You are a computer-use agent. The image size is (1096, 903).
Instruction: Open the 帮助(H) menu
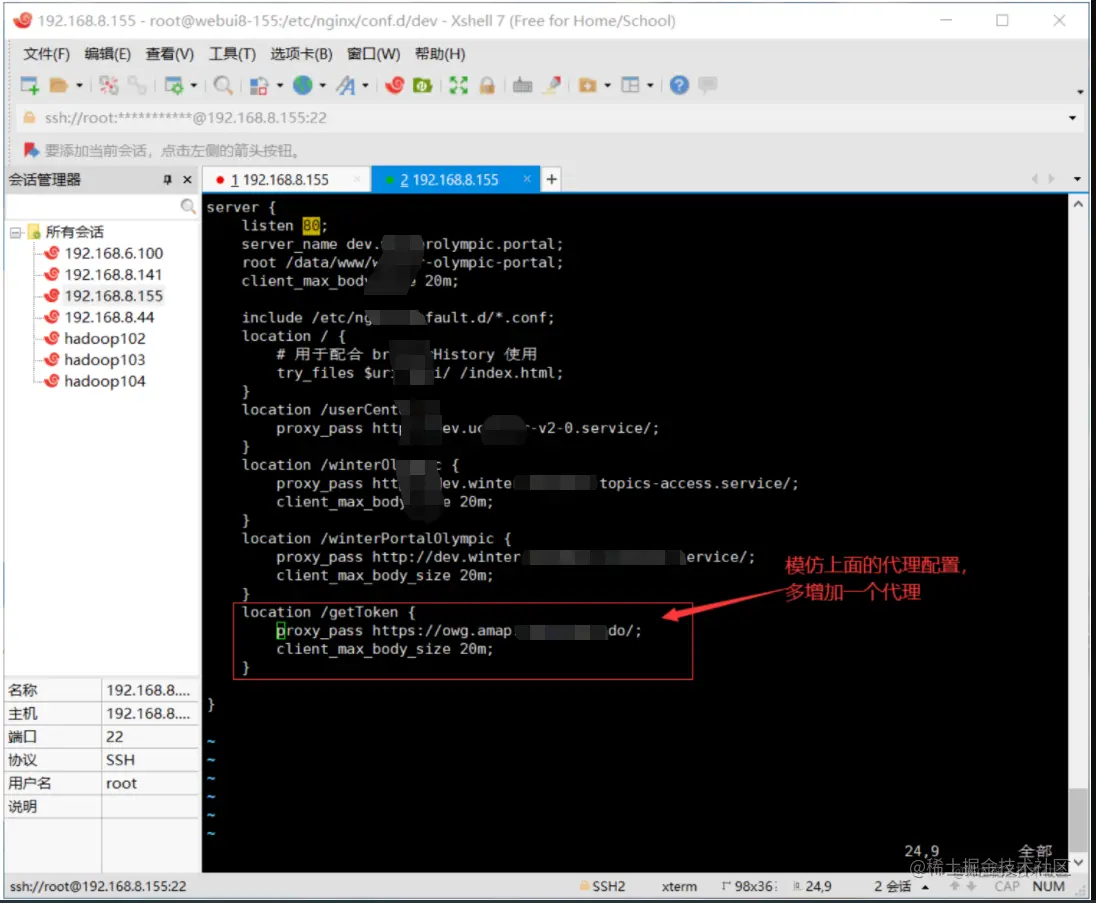click(x=440, y=54)
